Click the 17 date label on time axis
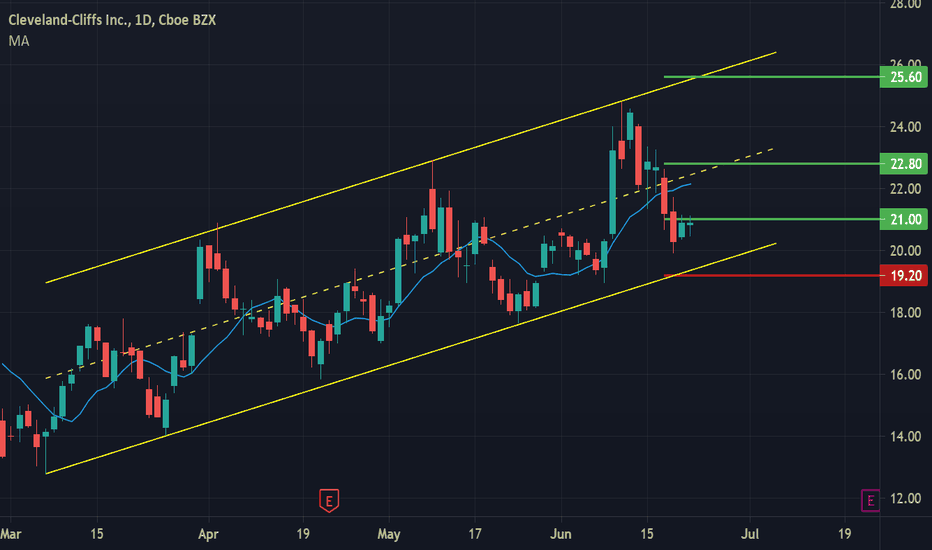This screenshot has height=550, width=932. point(474,534)
